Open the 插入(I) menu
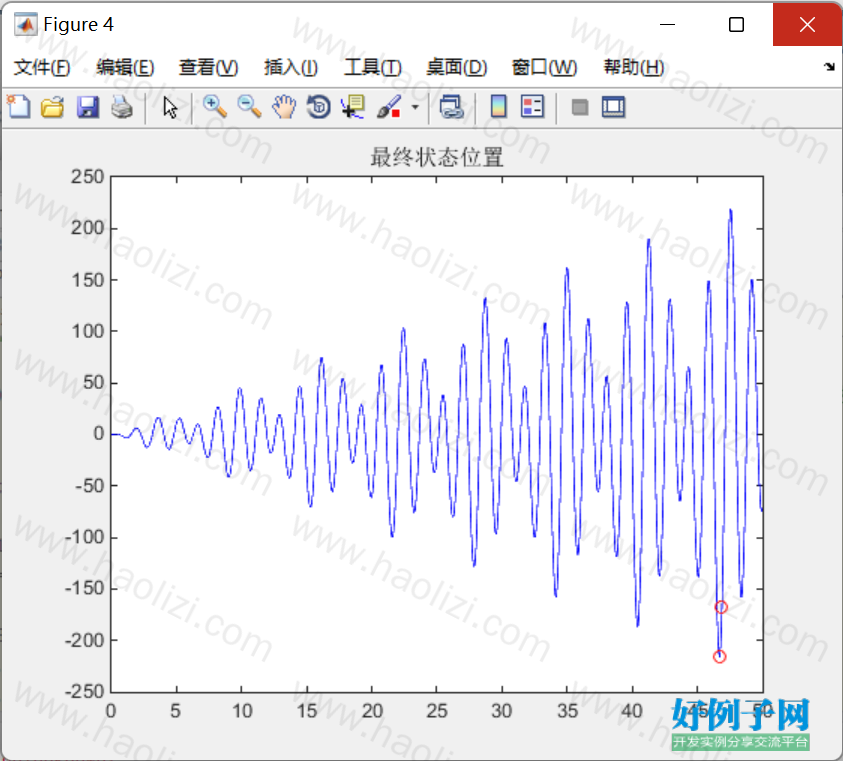The width and height of the screenshot is (843, 761). 290,67
